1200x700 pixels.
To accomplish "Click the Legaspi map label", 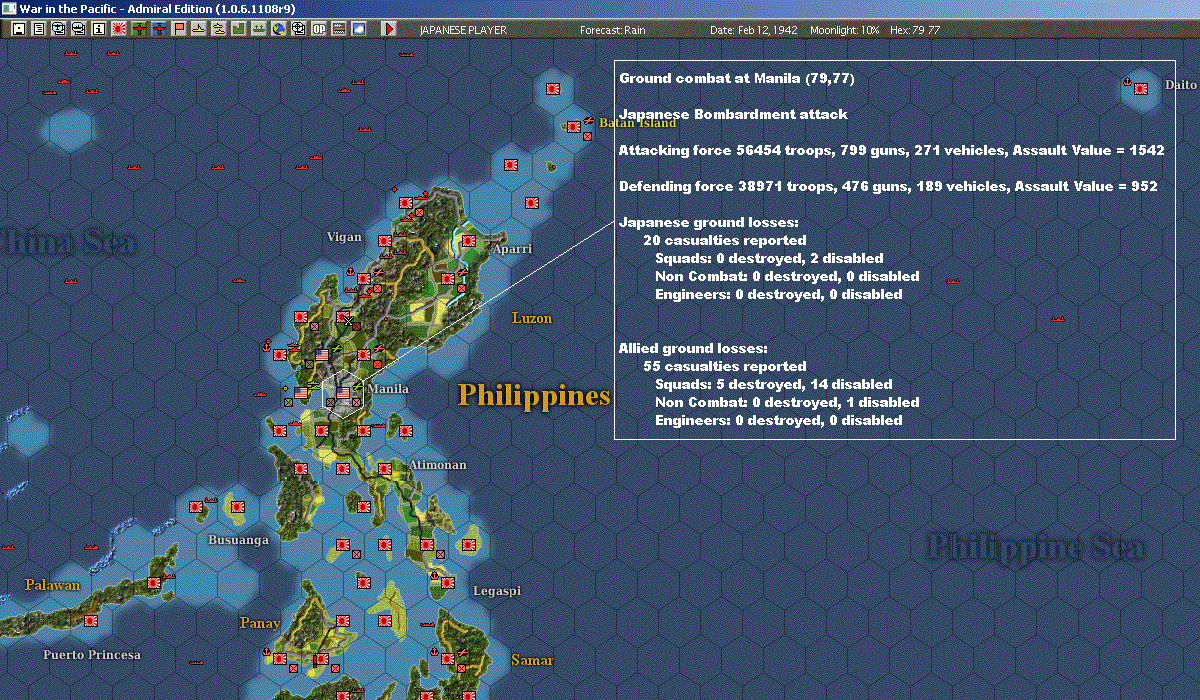I will pyautogui.click(x=496, y=590).
